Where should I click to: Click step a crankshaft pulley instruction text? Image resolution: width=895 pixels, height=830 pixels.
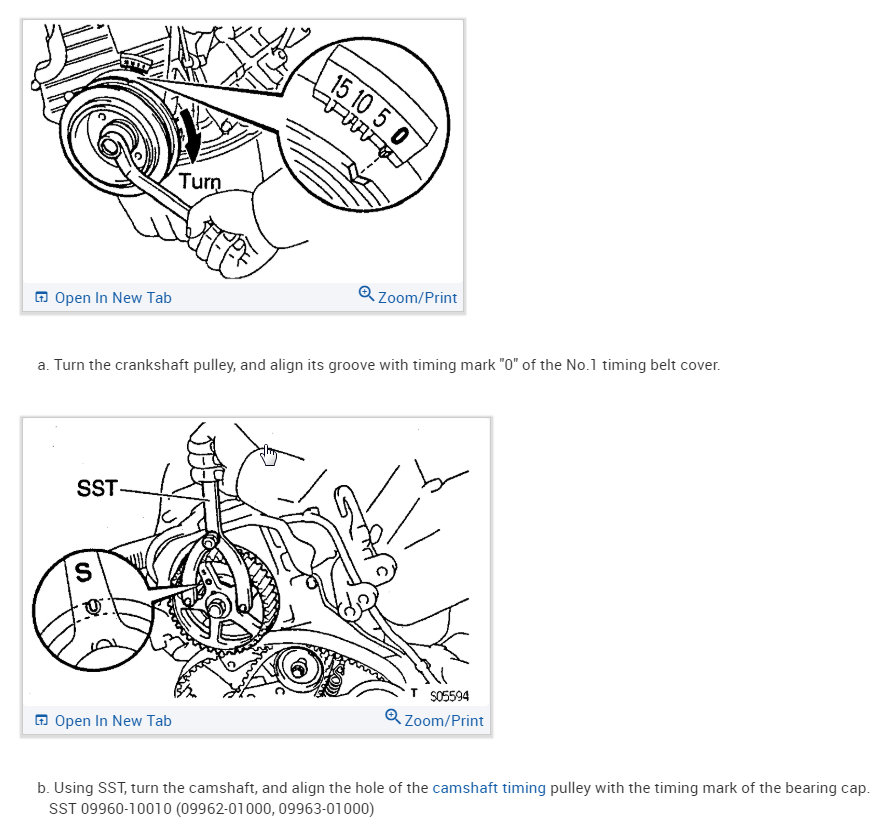[x=379, y=365]
